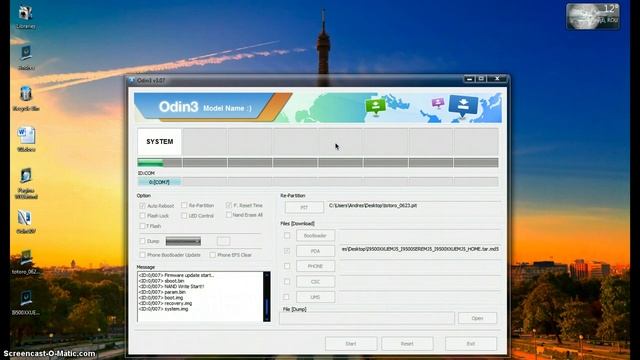Enable the LED Control checkbox
This screenshot has width=640, height=360.
(184, 216)
